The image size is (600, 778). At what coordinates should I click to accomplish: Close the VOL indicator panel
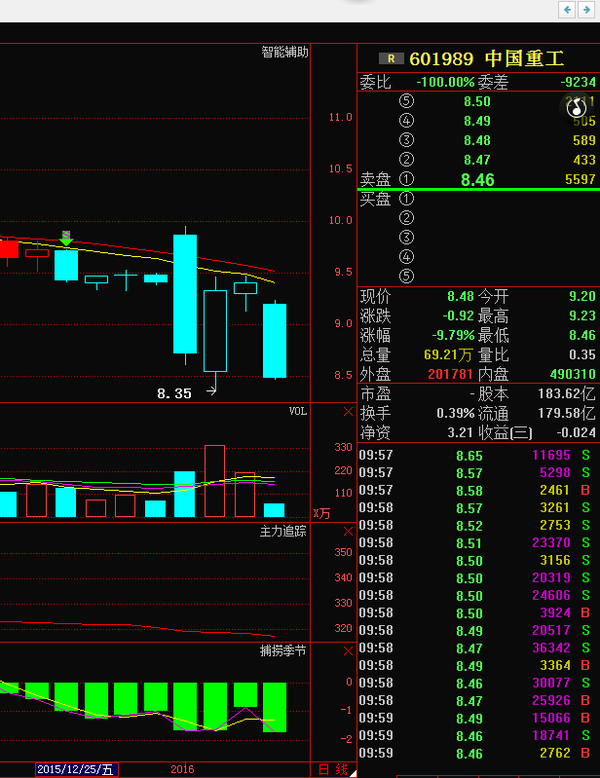pyautogui.click(x=348, y=411)
